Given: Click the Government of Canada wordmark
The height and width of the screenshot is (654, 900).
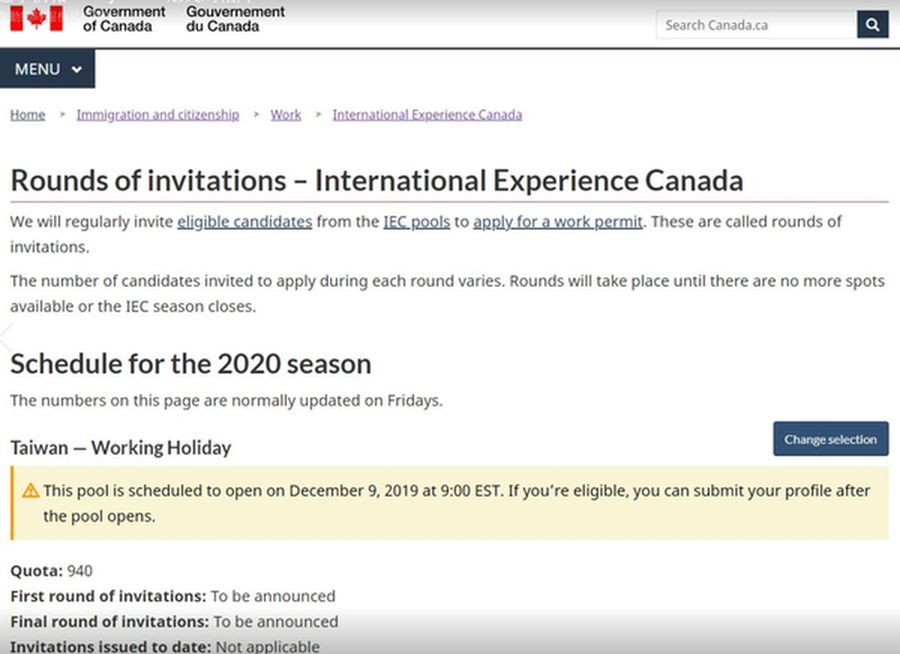Looking at the screenshot, I should point(124,18).
